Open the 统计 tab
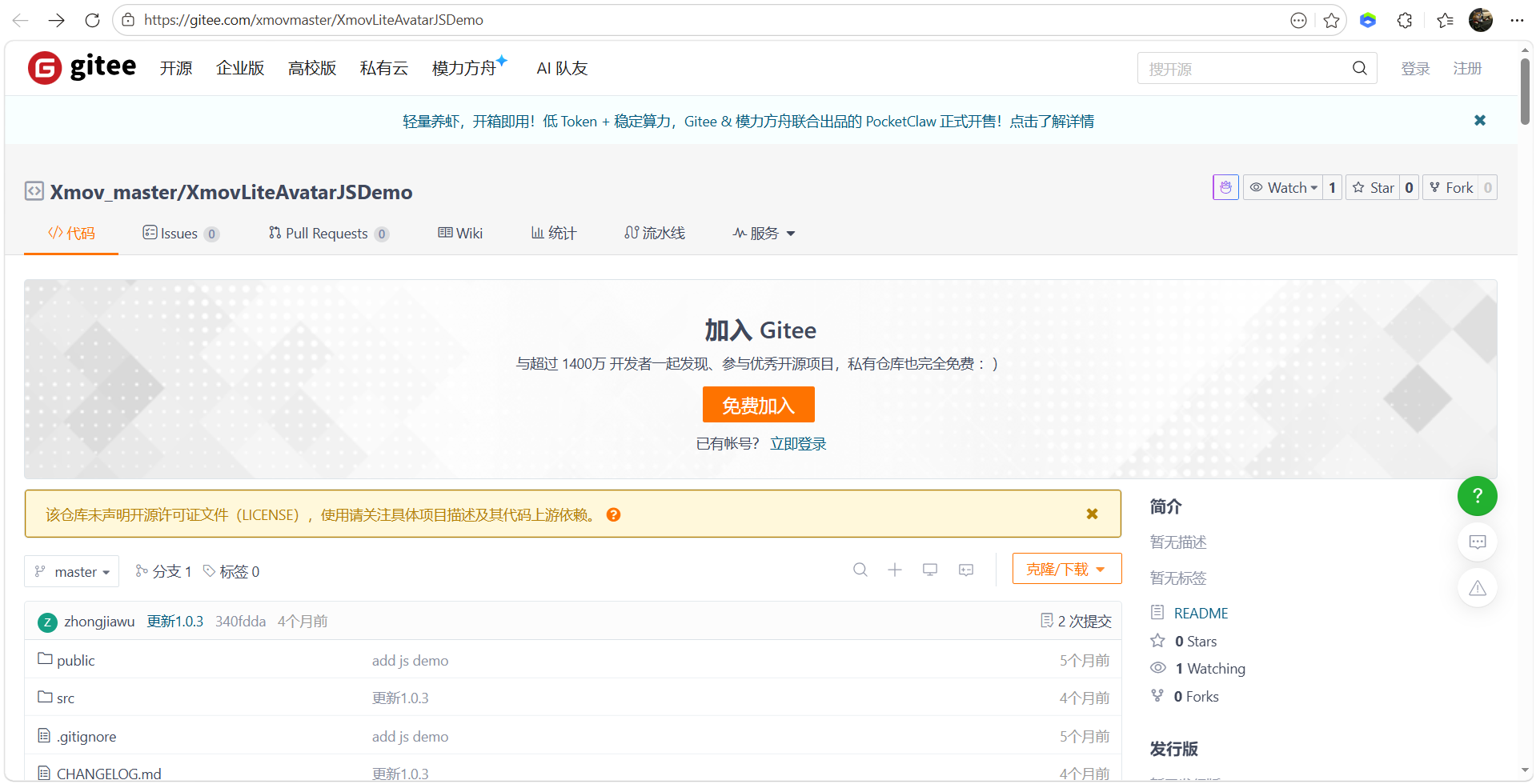The image size is (1536, 784). click(x=554, y=233)
